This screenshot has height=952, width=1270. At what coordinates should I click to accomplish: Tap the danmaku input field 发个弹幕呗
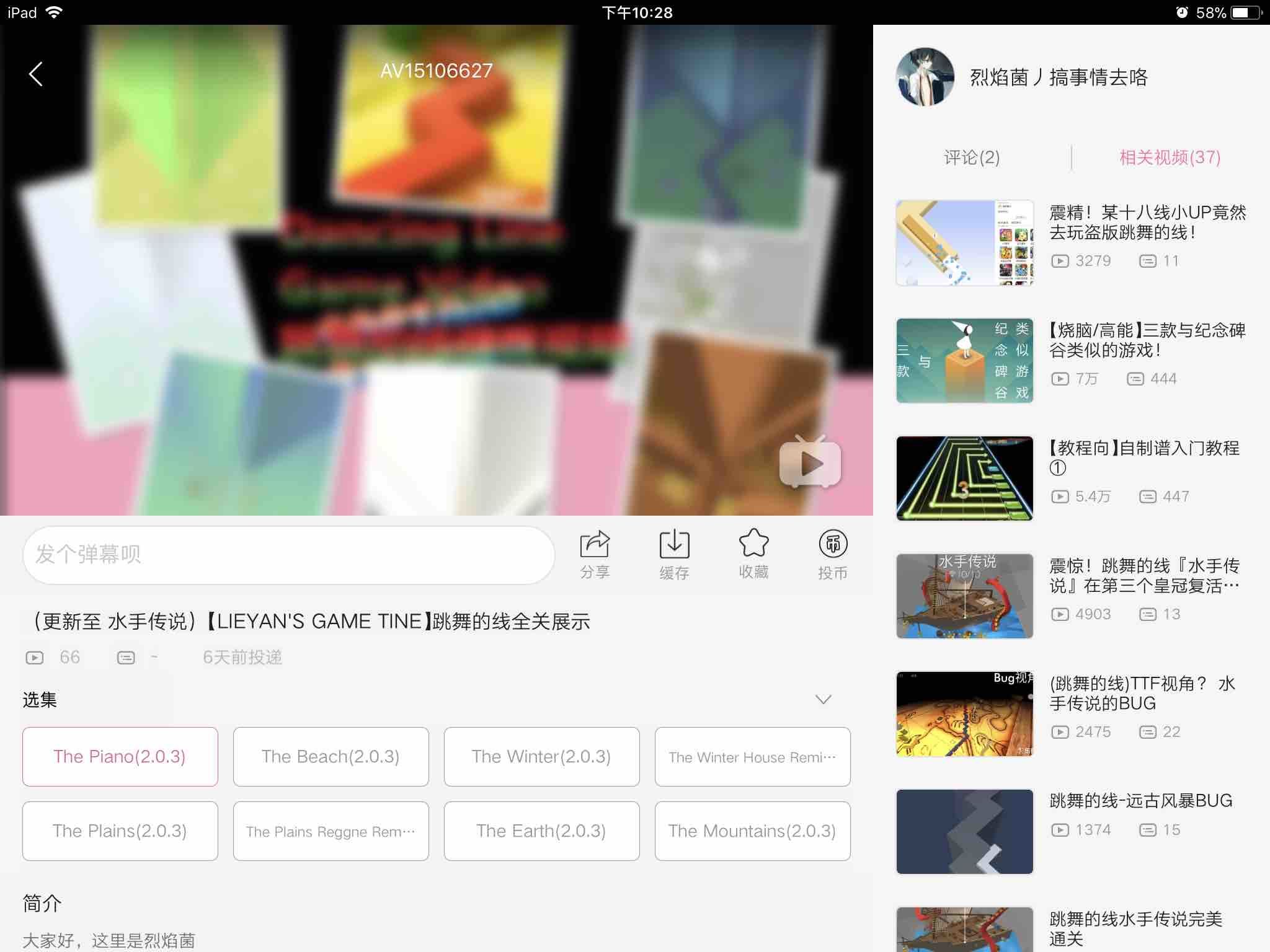tap(289, 555)
